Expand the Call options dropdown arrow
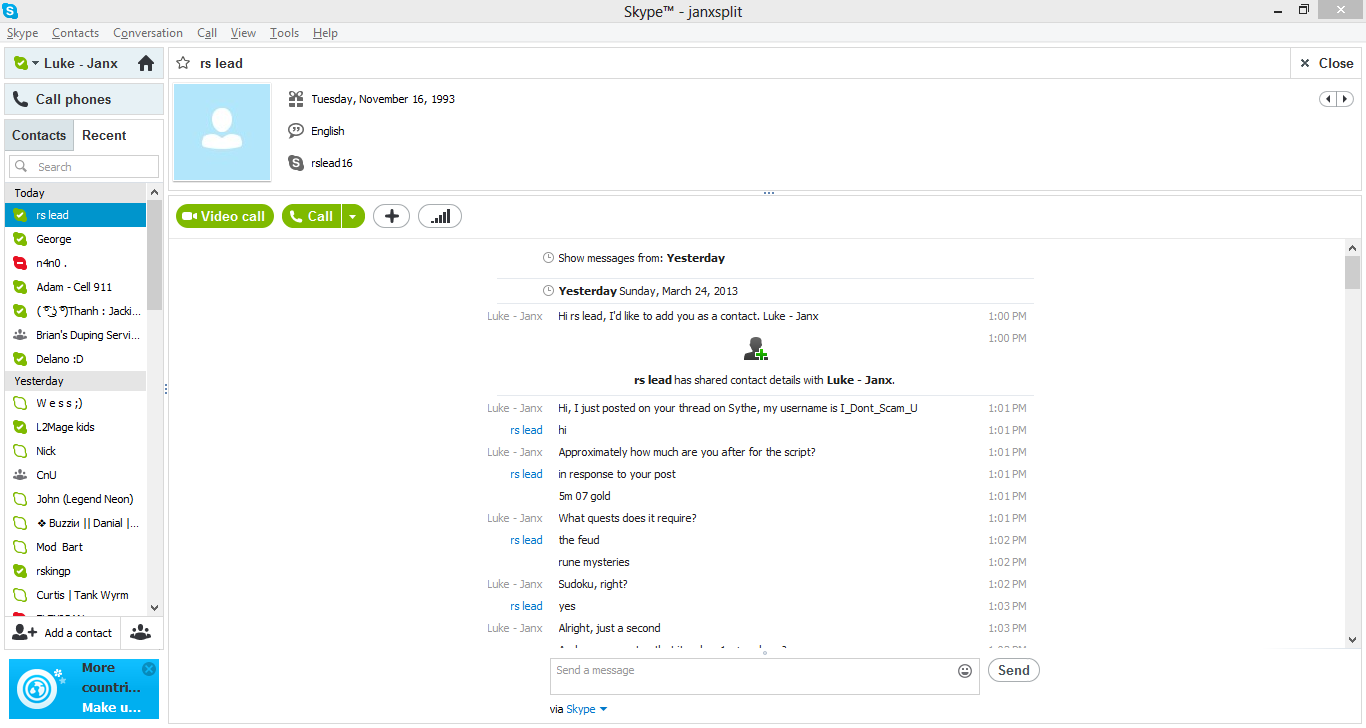Screen dimensions: 1366x728 (354, 216)
